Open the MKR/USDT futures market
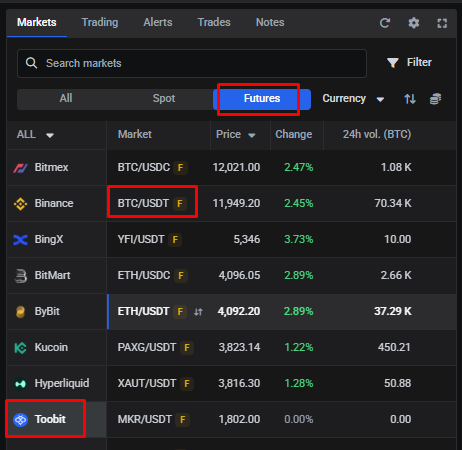This screenshot has height=450, width=462. [x=144, y=419]
